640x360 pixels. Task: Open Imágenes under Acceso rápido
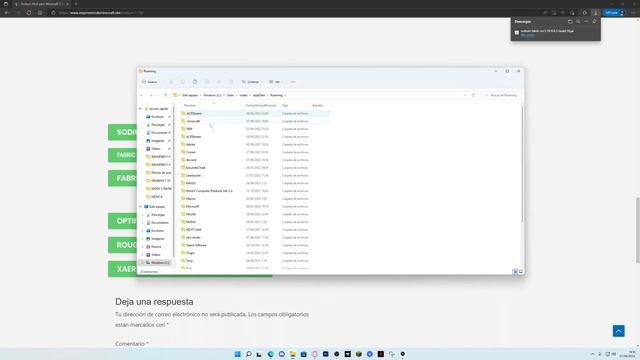coord(158,141)
